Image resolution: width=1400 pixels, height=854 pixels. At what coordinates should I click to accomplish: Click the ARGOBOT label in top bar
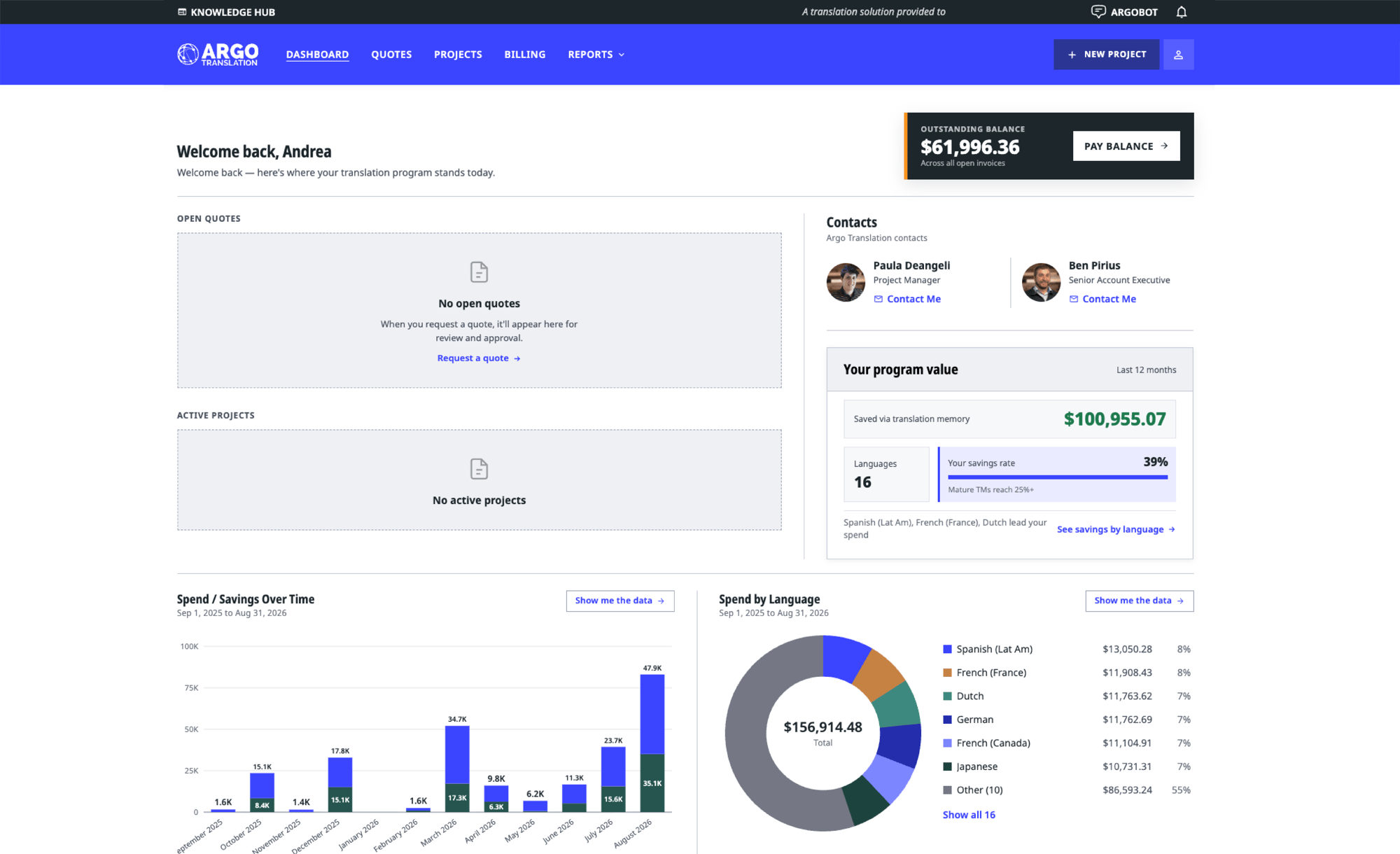pos(1134,12)
